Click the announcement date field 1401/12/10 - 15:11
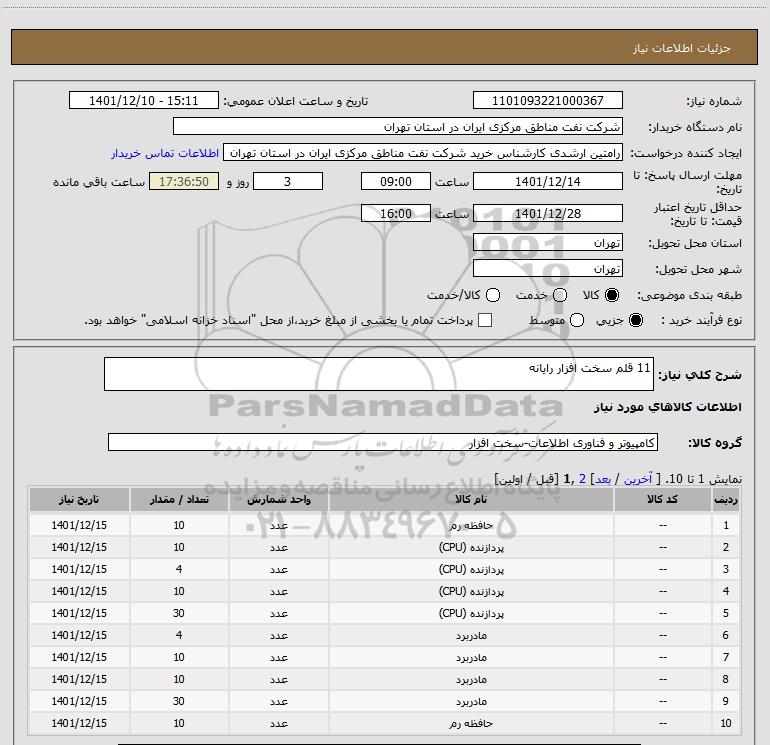770x745 pixels. coord(144,100)
